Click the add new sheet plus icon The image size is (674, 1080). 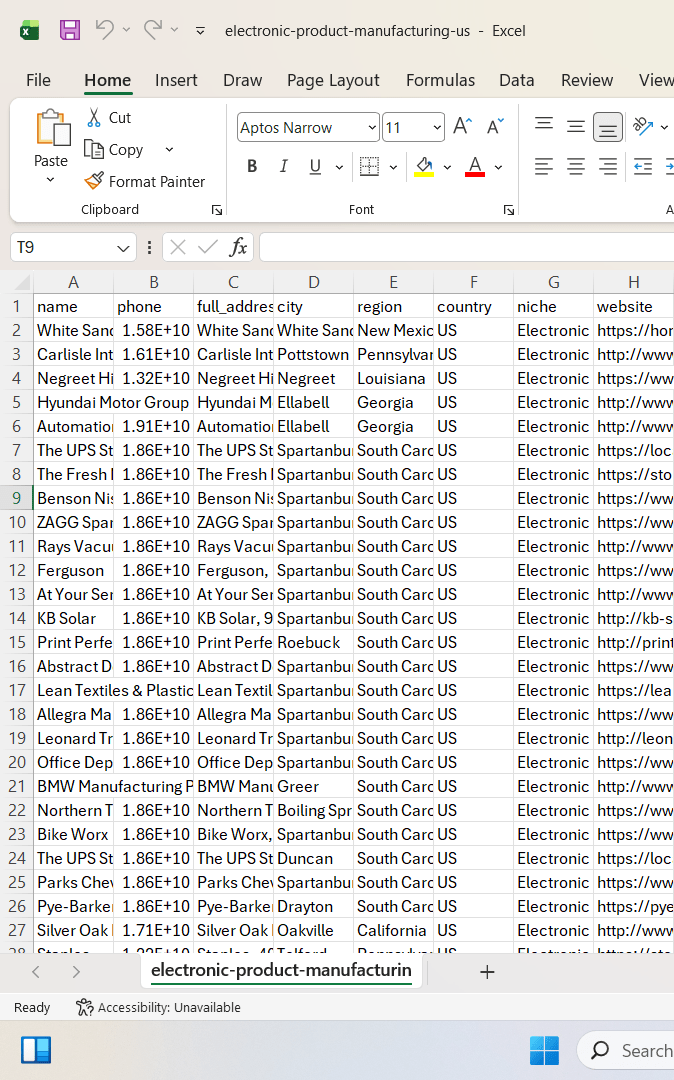point(487,972)
